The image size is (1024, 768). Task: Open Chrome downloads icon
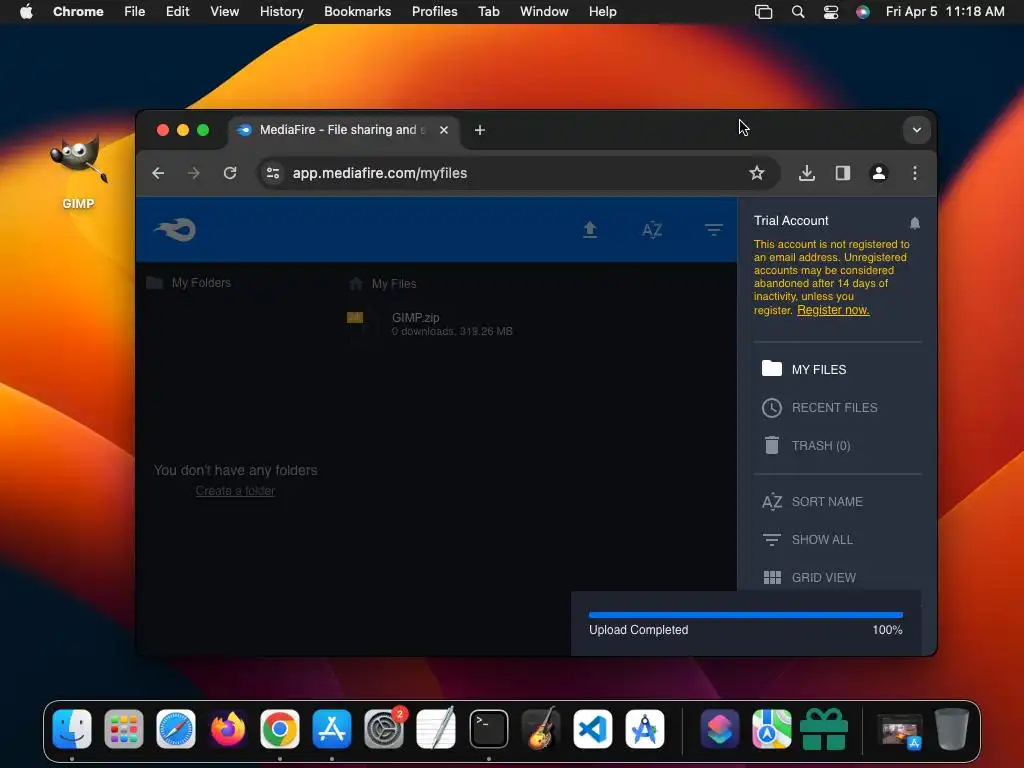tap(807, 173)
